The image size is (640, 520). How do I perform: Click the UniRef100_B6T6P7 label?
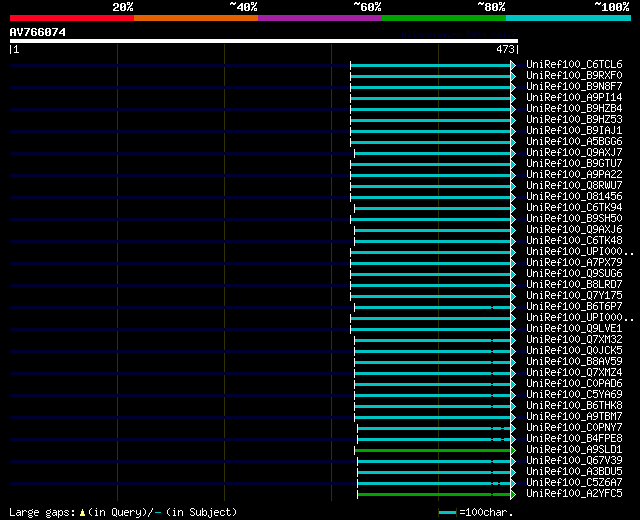pos(574,307)
